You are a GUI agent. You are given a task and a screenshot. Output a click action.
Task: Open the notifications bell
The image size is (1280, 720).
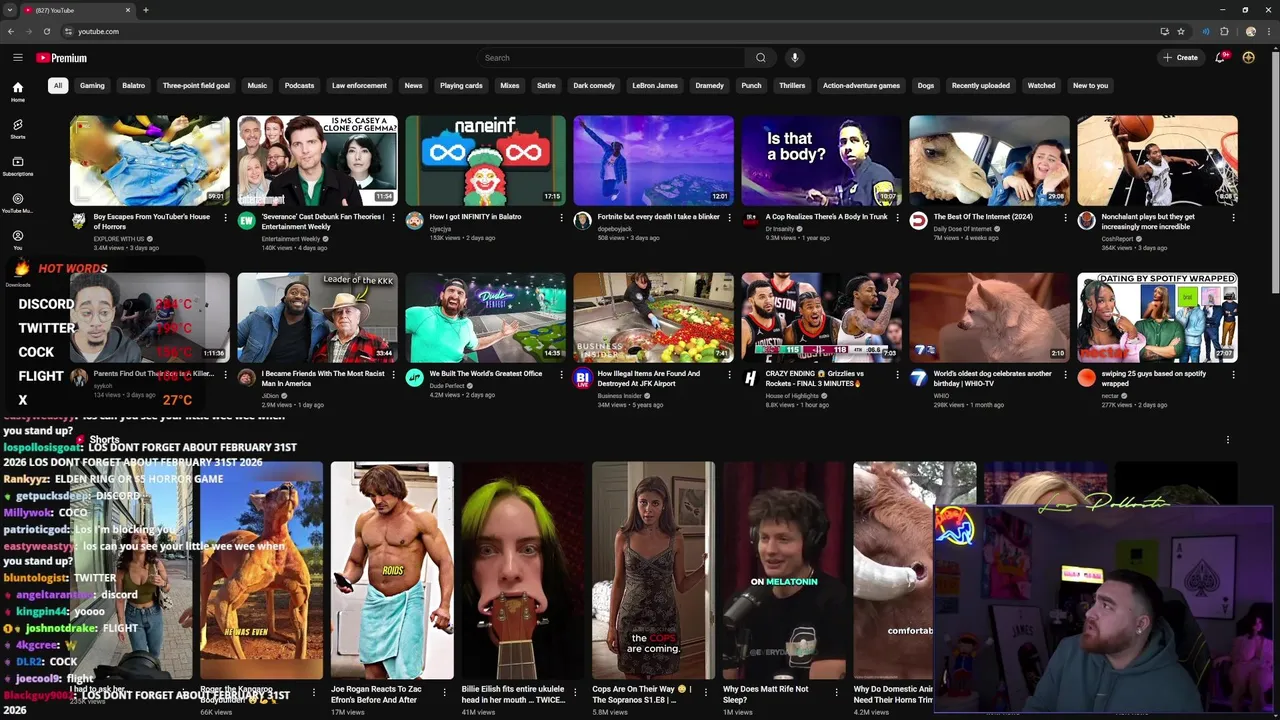coord(1220,58)
